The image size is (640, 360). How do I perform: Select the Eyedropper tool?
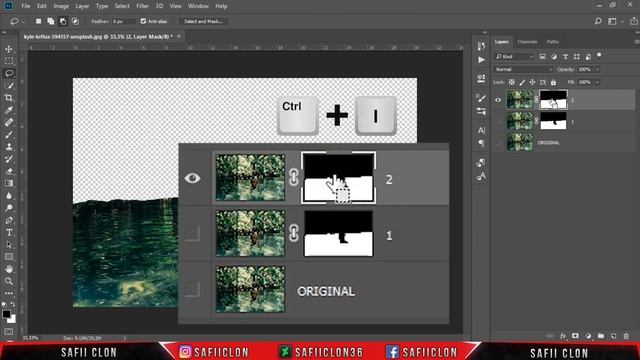click(x=9, y=110)
